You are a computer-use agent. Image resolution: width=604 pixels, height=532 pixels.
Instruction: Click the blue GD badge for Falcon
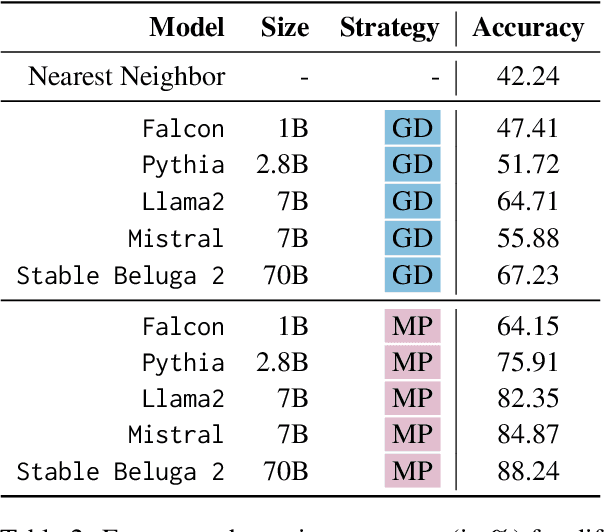[x=412, y=128]
